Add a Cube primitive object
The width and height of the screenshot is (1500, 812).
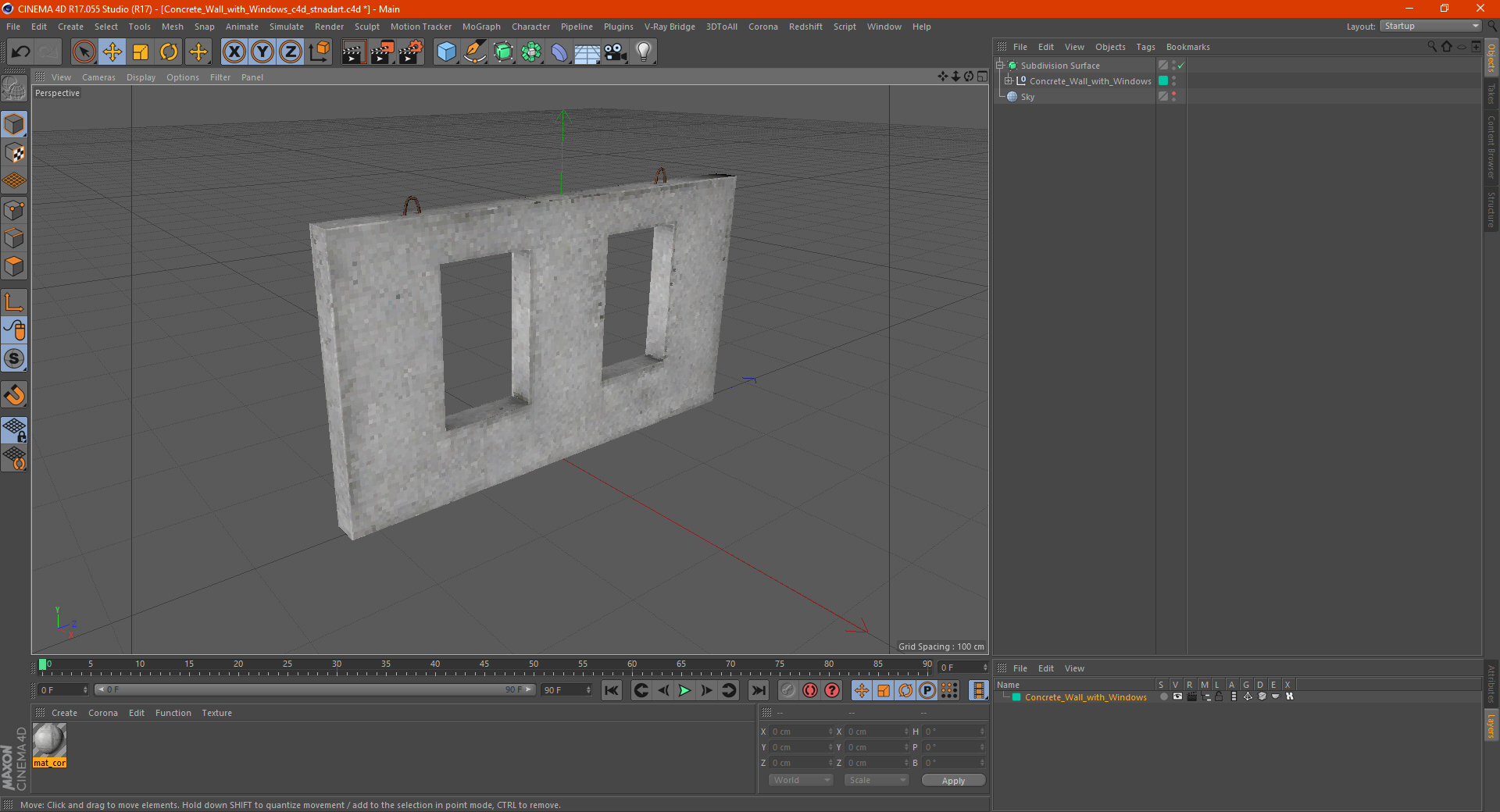[x=446, y=52]
